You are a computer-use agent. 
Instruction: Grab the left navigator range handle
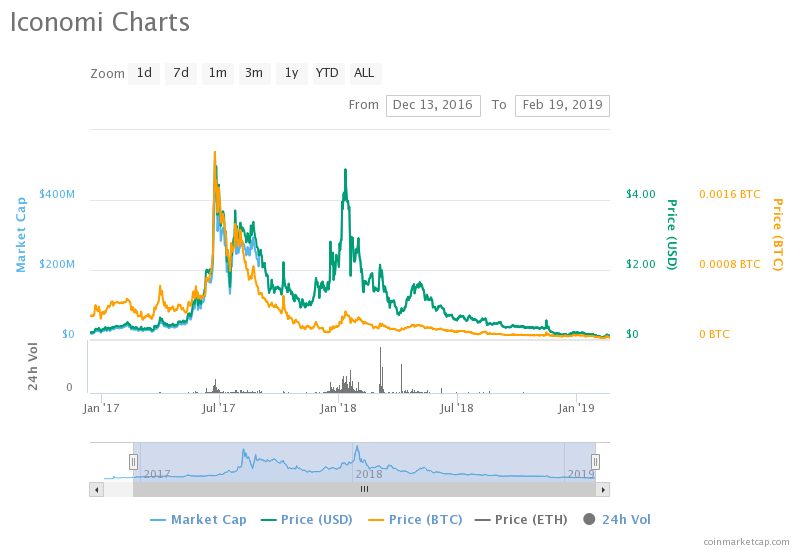[x=133, y=462]
